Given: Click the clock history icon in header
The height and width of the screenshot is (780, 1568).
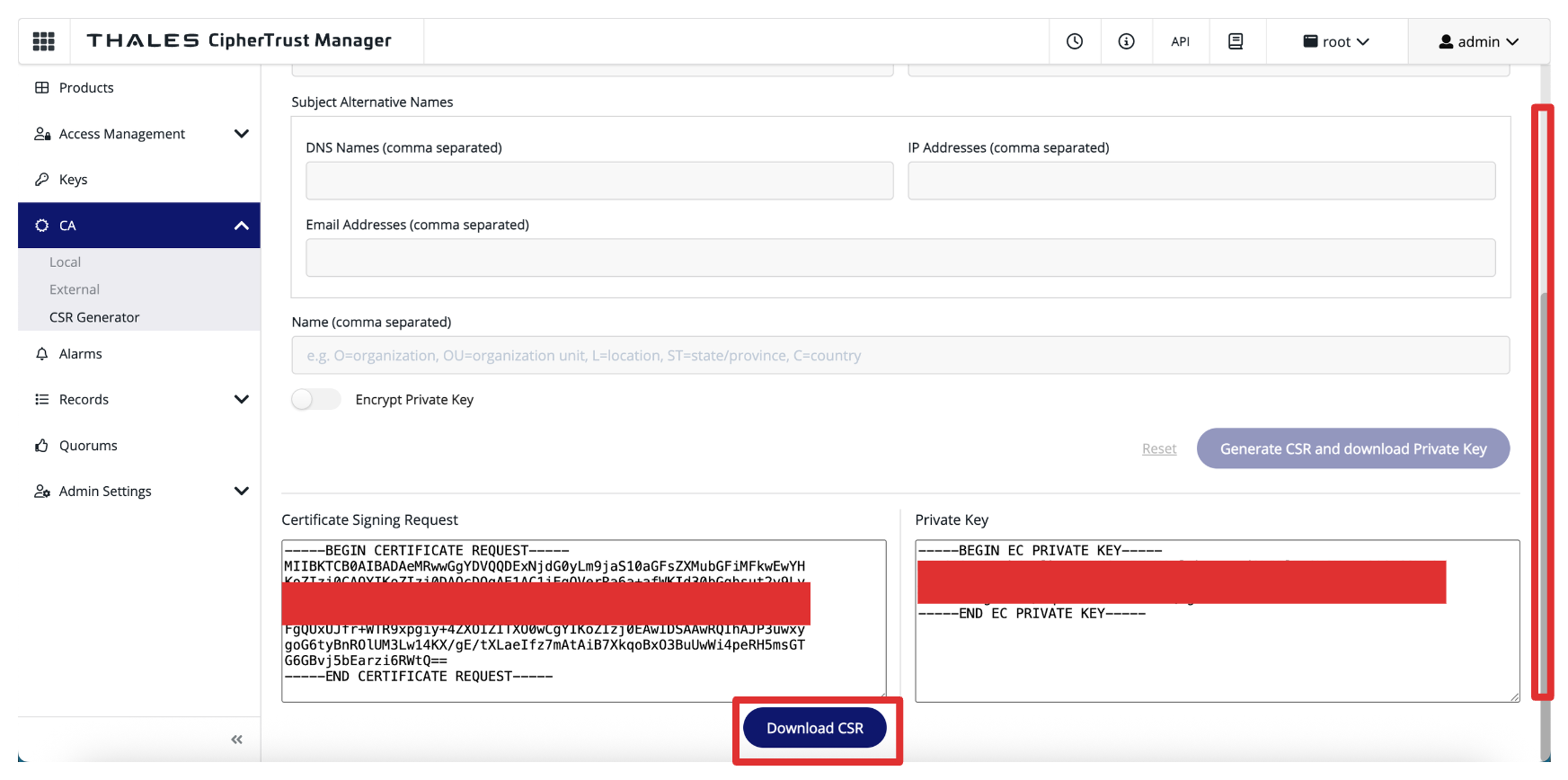Looking at the screenshot, I should [x=1074, y=41].
